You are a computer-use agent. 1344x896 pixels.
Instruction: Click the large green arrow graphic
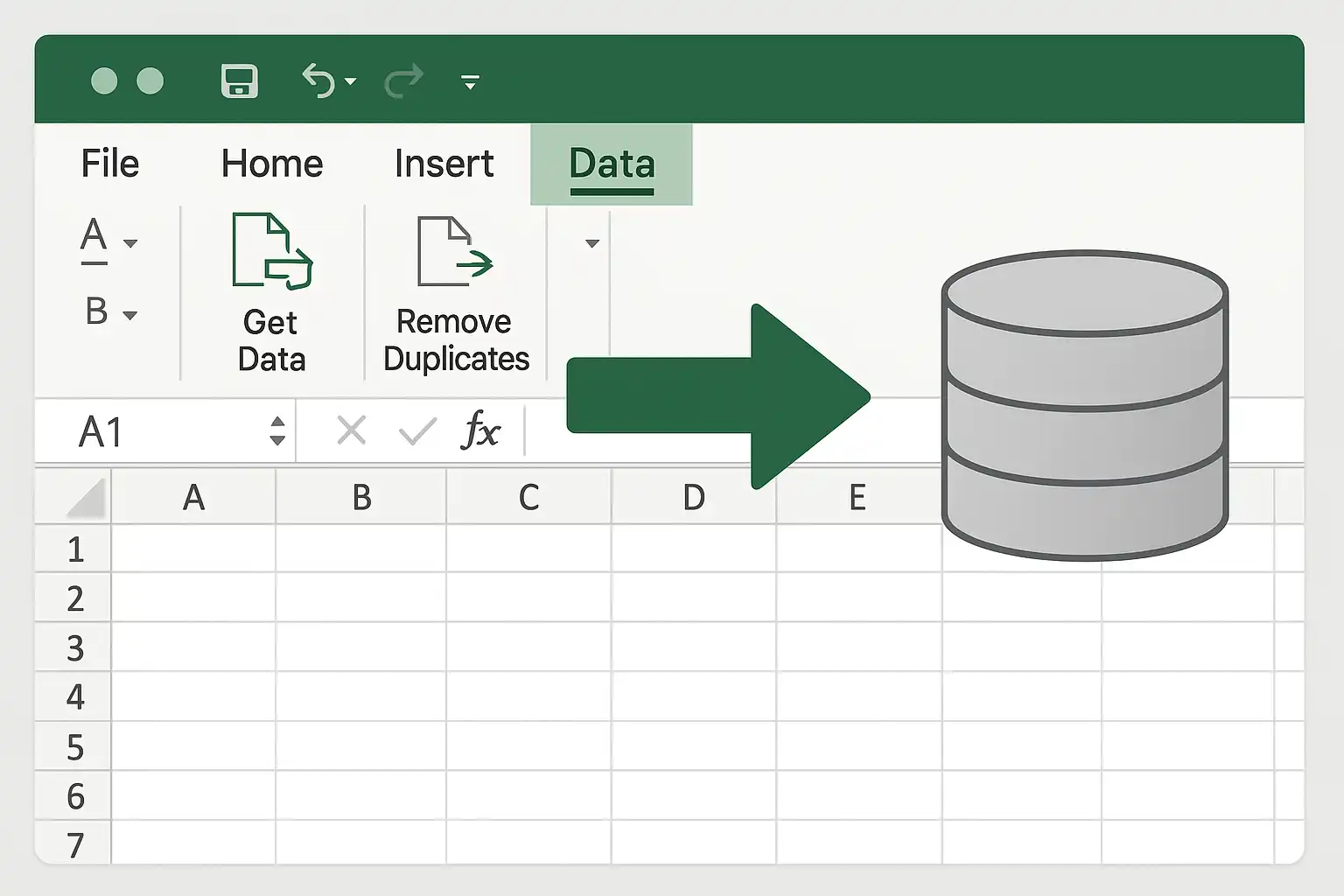717,396
